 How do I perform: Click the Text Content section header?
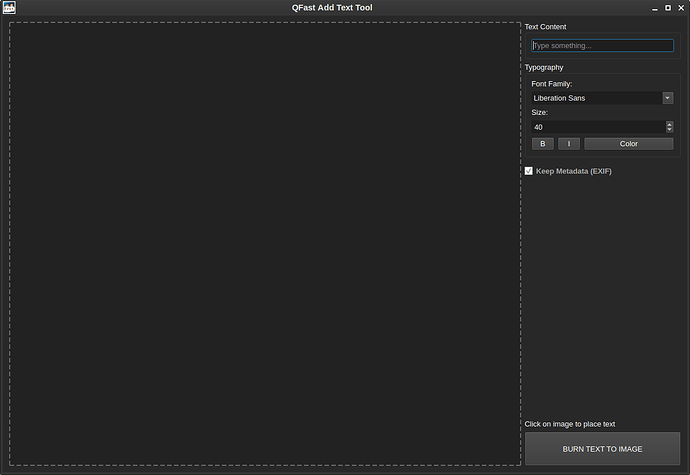tap(545, 27)
